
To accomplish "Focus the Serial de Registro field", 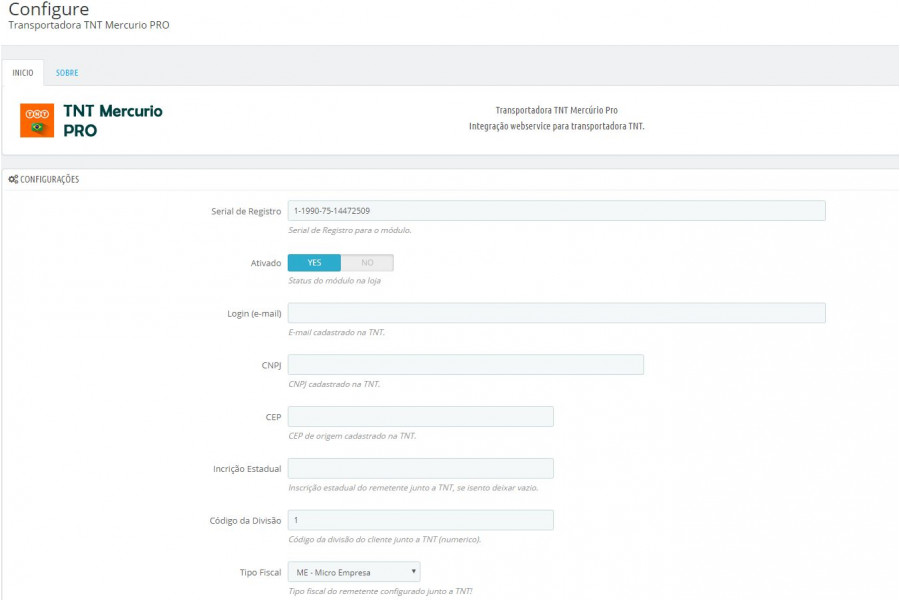I will tap(557, 211).
